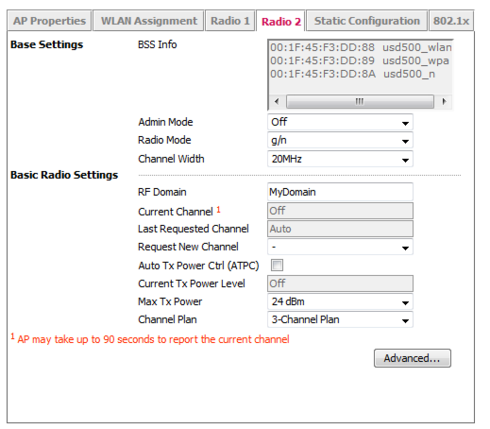The height and width of the screenshot is (429, 490).
Task: Select BSS entry 00:1F:45:F3:DD:88 usd500_wlan
Action: [x=361, y=47]
